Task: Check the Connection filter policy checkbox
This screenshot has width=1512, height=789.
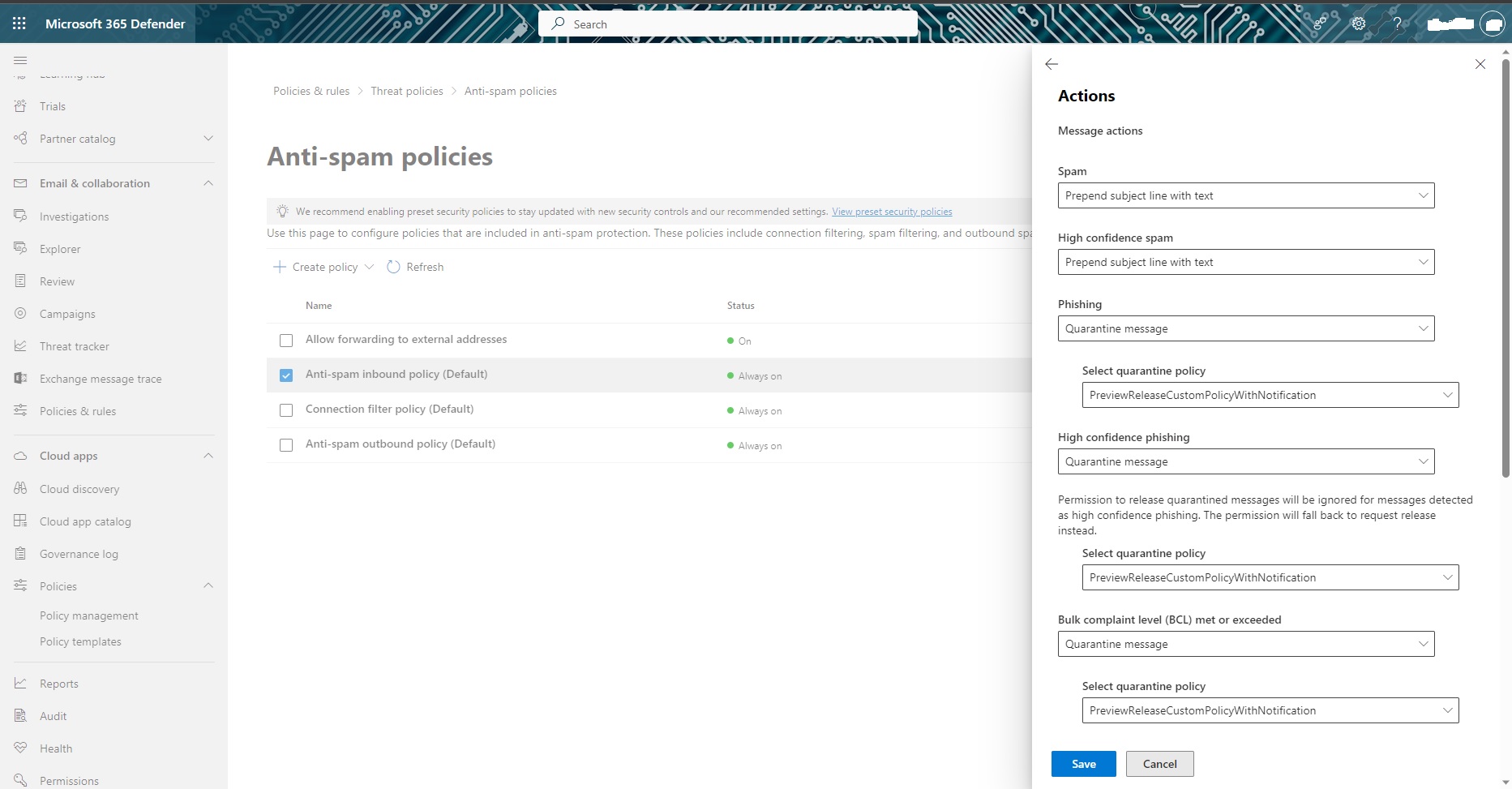Action: coord(286,410)
